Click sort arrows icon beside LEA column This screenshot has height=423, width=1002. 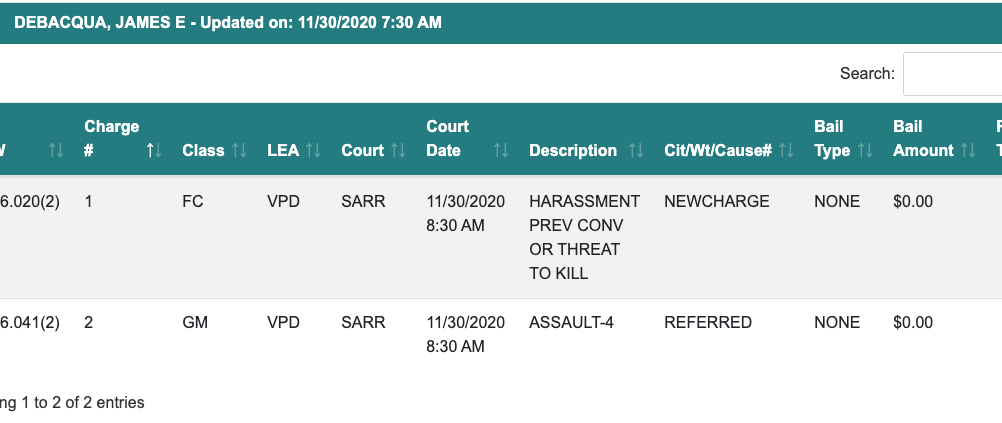313,151
